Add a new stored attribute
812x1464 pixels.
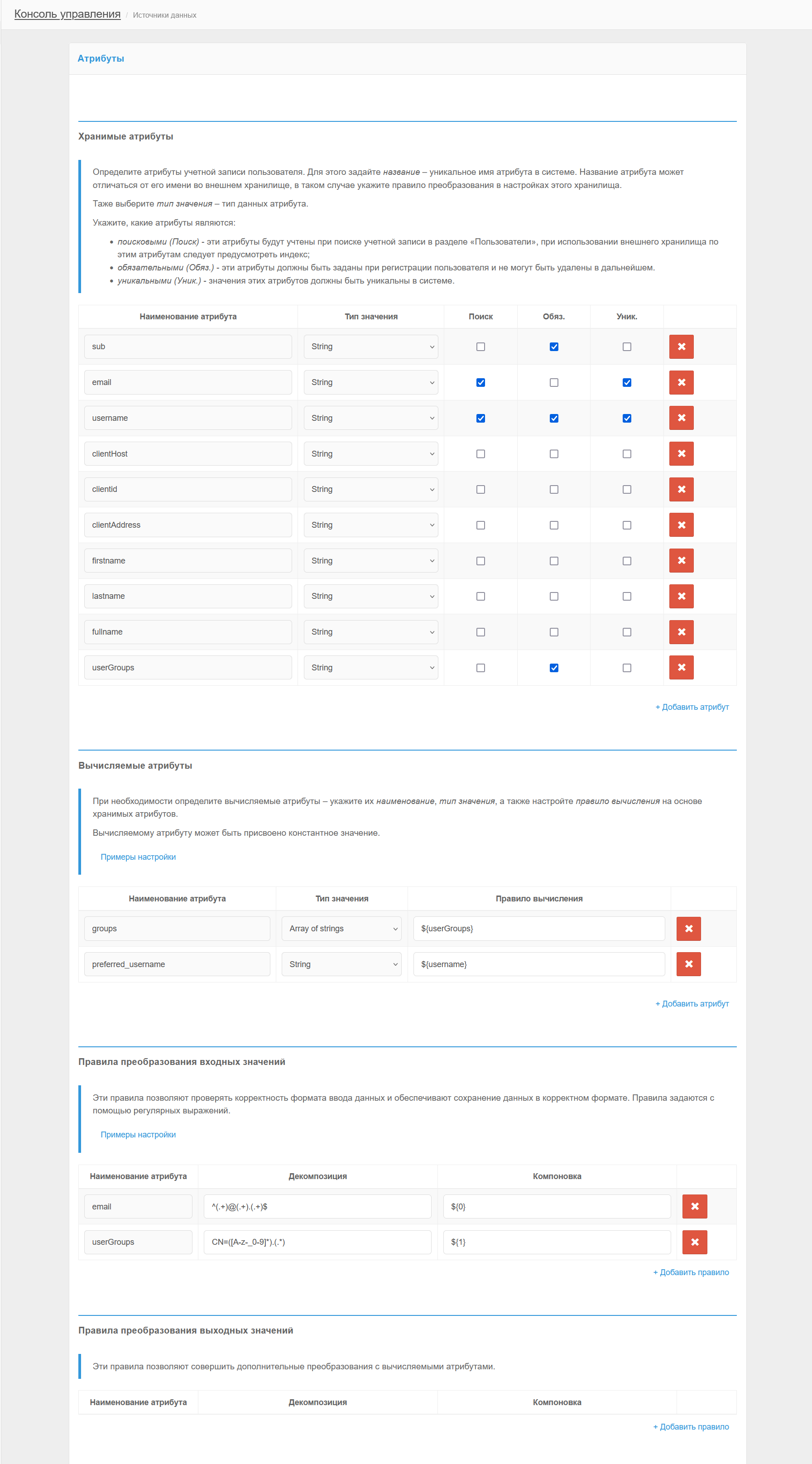pos(692,707)
